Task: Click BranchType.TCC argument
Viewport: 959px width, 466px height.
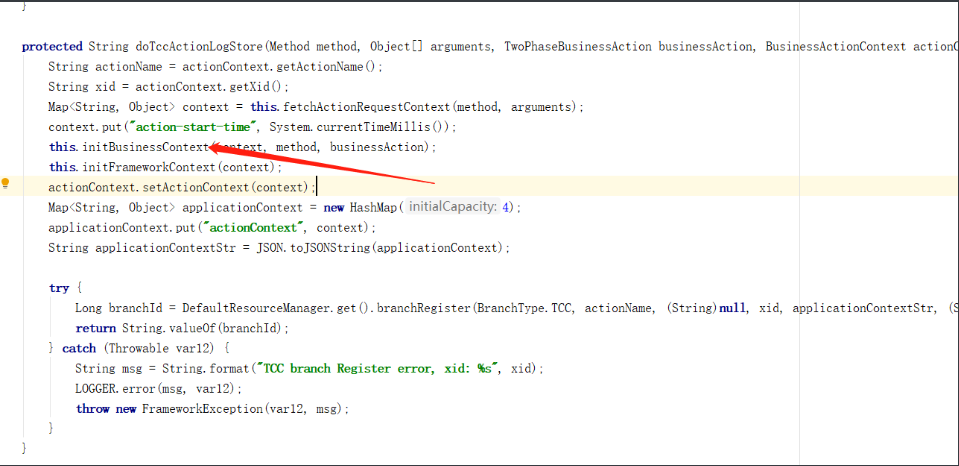Action: 524,308
